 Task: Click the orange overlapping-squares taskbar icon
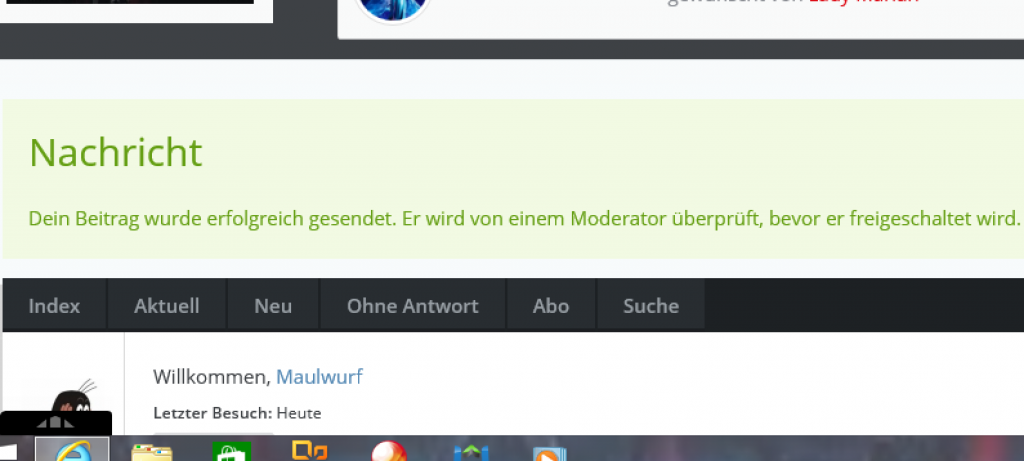(310, 451)
